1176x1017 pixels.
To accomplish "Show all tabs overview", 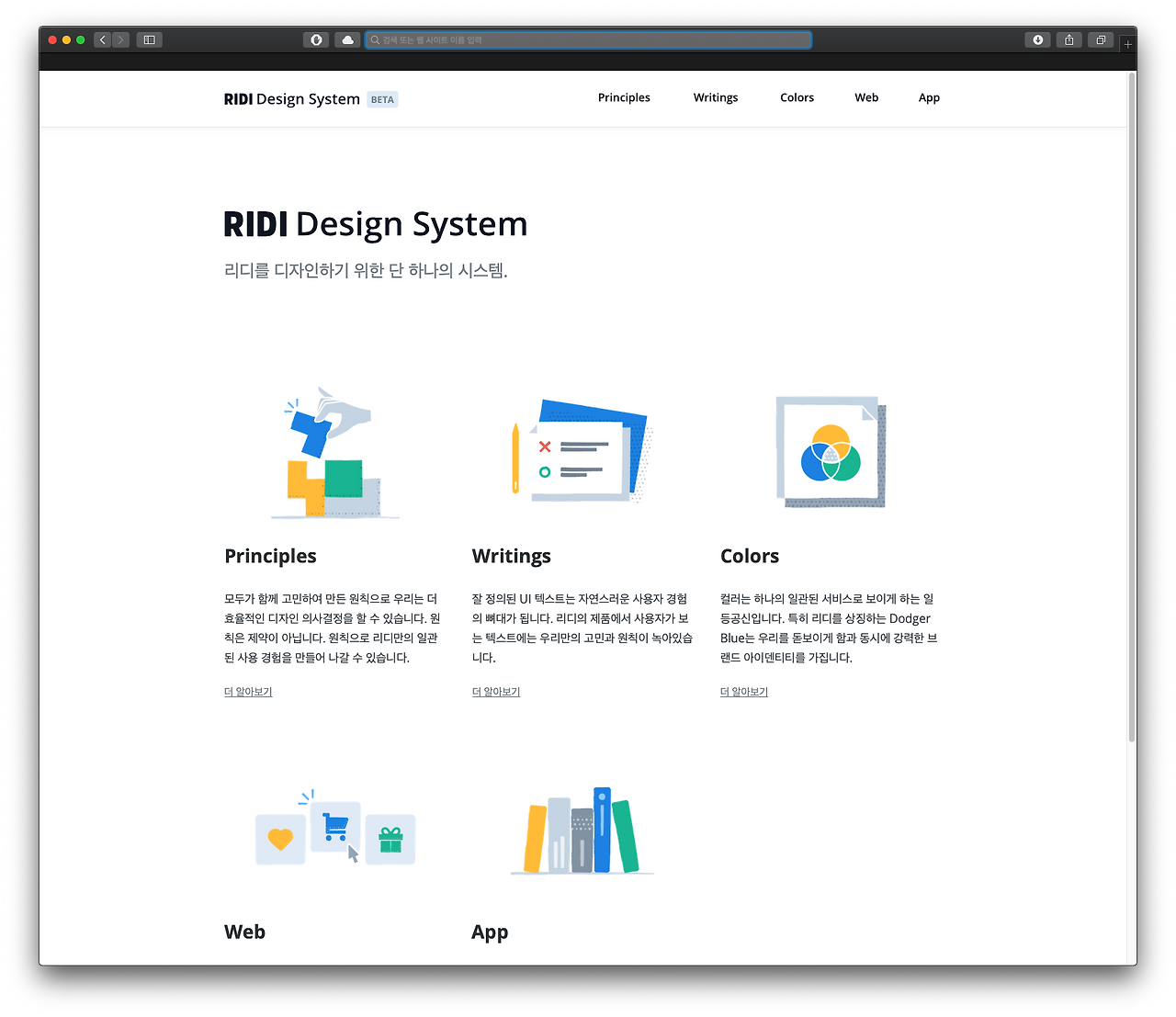I will click(1101, 40).
